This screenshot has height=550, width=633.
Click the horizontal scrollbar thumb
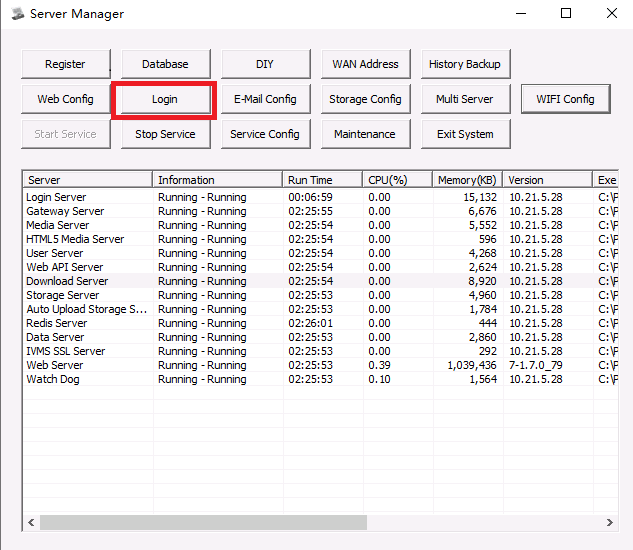pyautogui.click(x=203, y=523)
